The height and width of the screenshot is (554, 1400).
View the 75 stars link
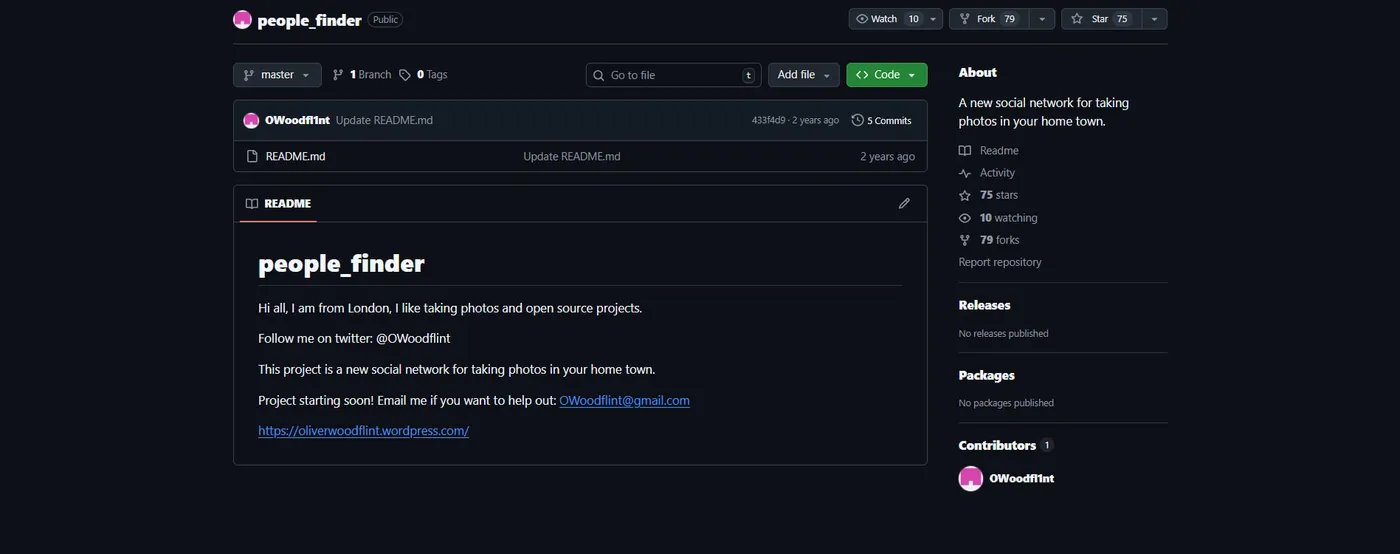(988, 195)
